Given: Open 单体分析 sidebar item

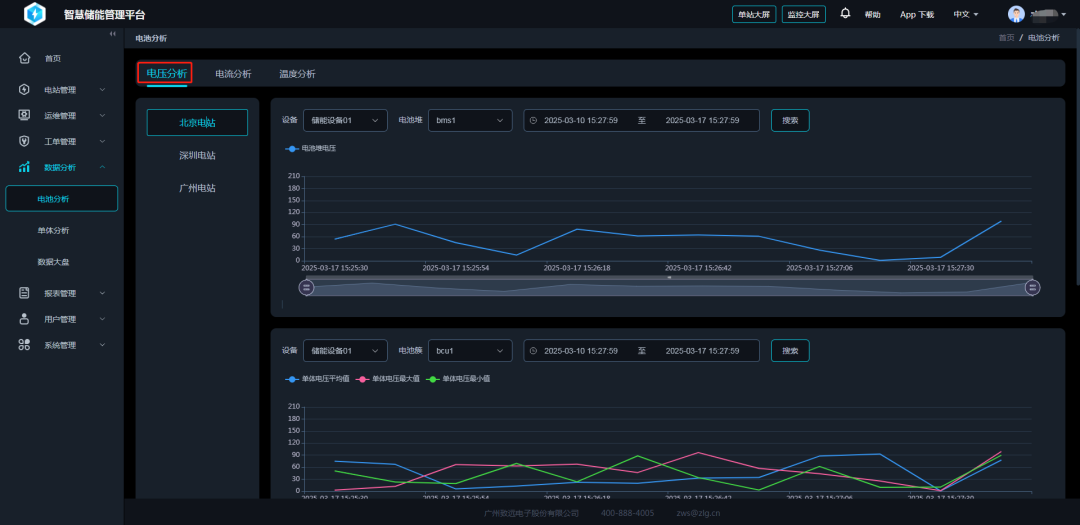Looking at the screenshot, I should (53, 230).
